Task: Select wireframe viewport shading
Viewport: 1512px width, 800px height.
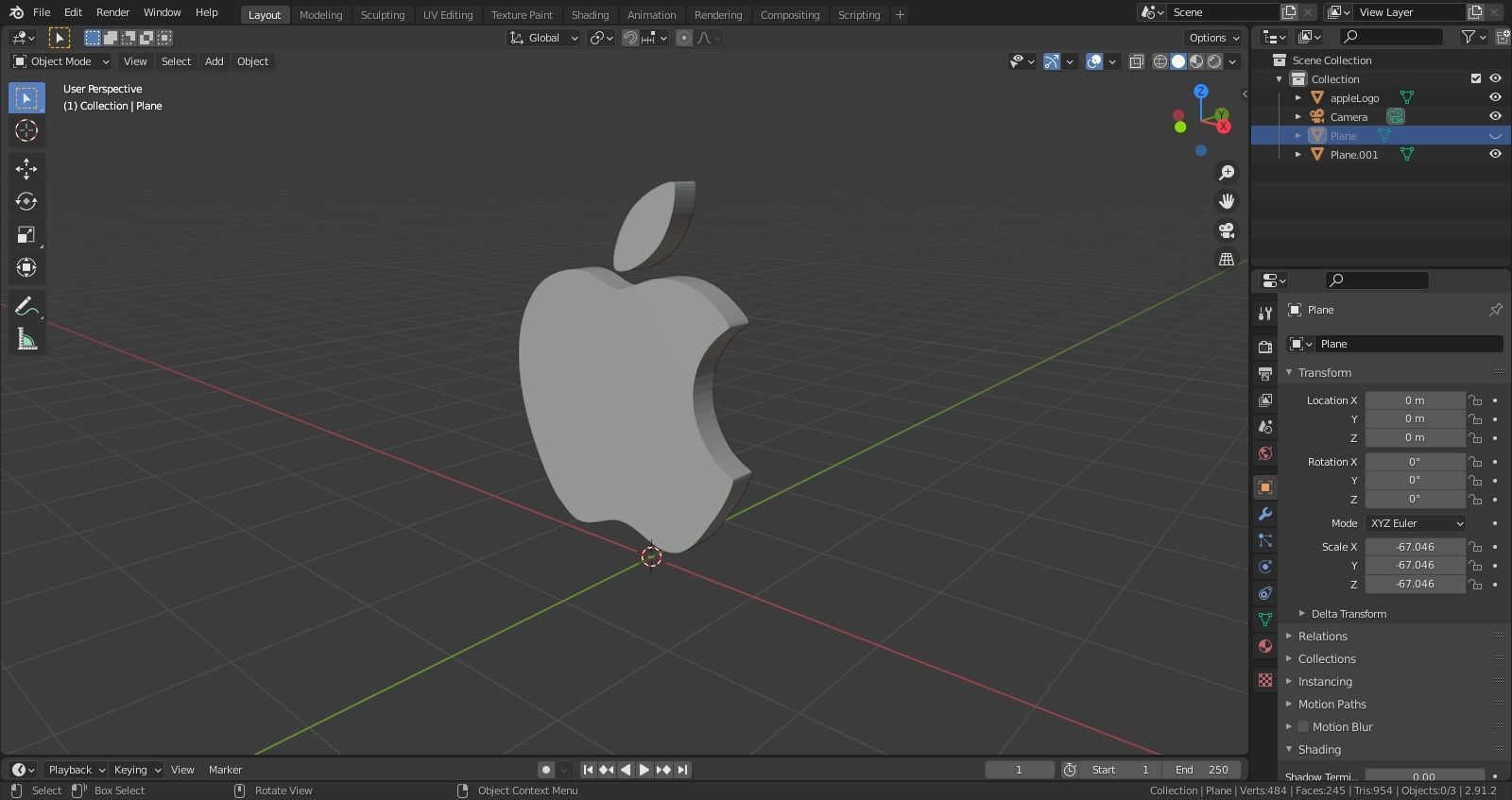Action: click(x=1160, y=61)
